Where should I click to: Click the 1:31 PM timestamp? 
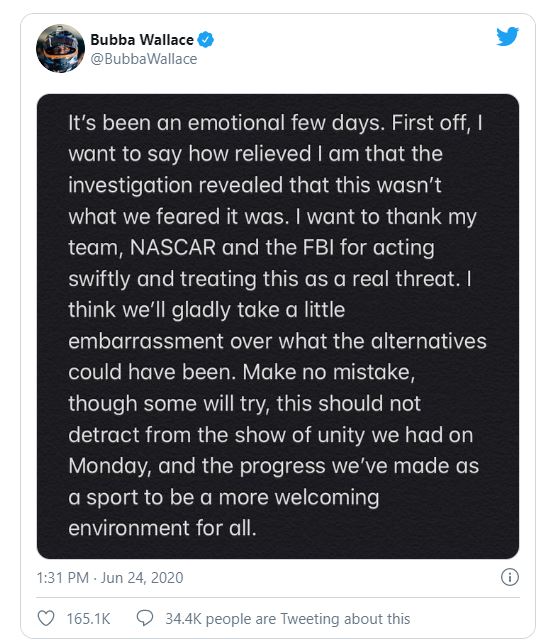(63, 577)
